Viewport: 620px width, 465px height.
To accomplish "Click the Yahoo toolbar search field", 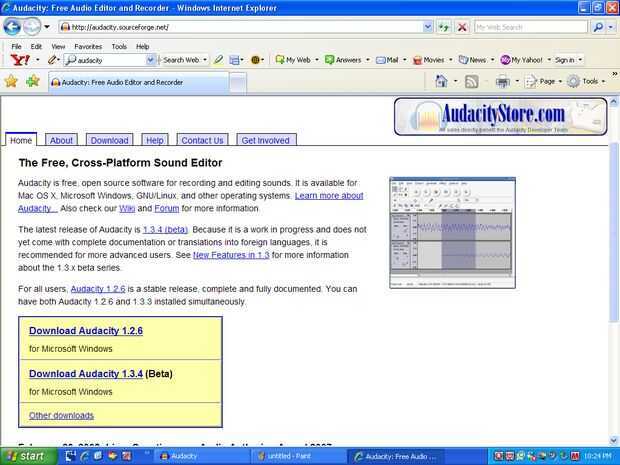I will click(105, 60).
